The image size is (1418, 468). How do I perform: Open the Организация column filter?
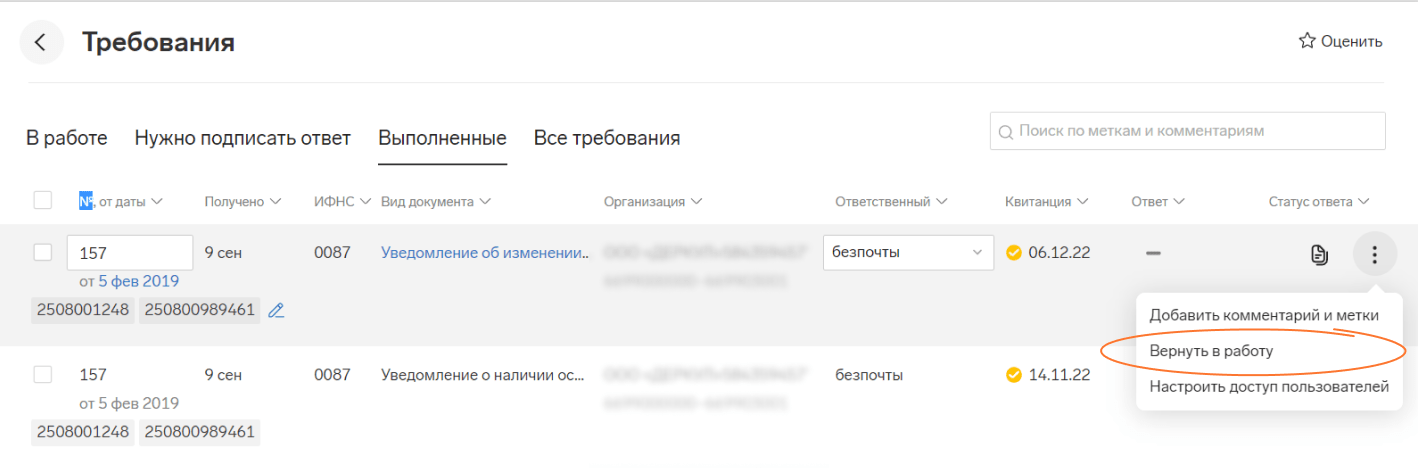pos(653,201)
